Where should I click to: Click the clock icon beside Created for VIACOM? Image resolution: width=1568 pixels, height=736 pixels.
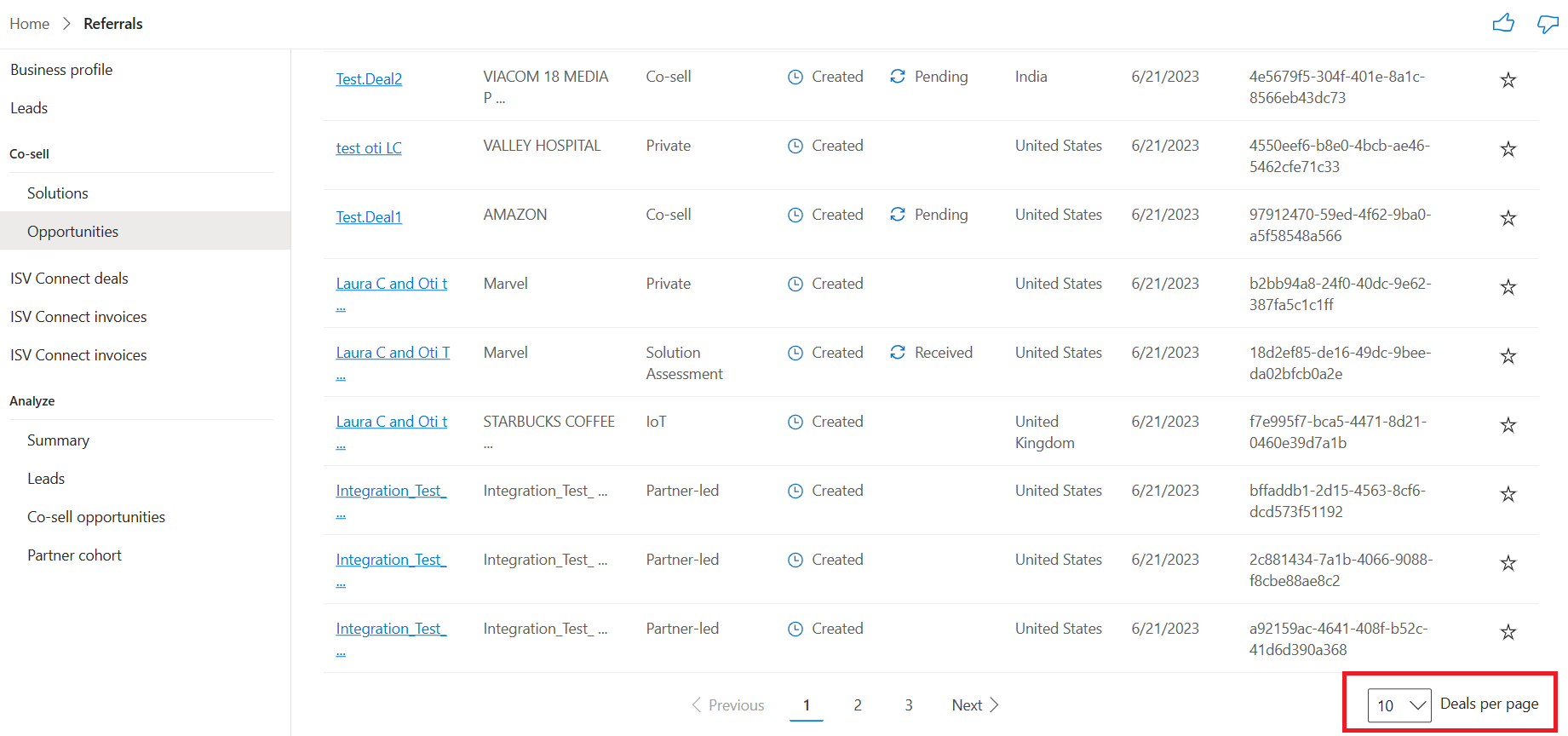pos(795,77)
